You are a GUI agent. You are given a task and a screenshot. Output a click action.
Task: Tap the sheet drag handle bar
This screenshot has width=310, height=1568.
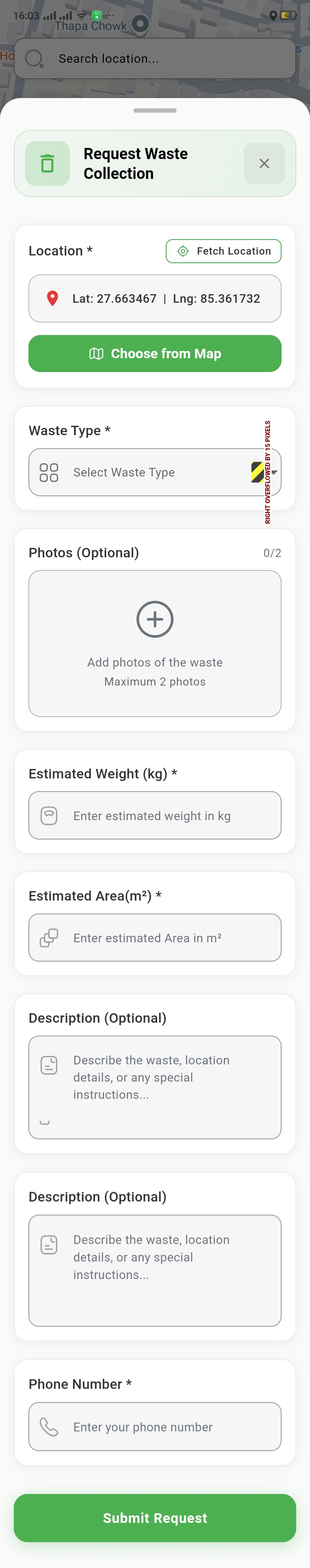click(155, 111)
